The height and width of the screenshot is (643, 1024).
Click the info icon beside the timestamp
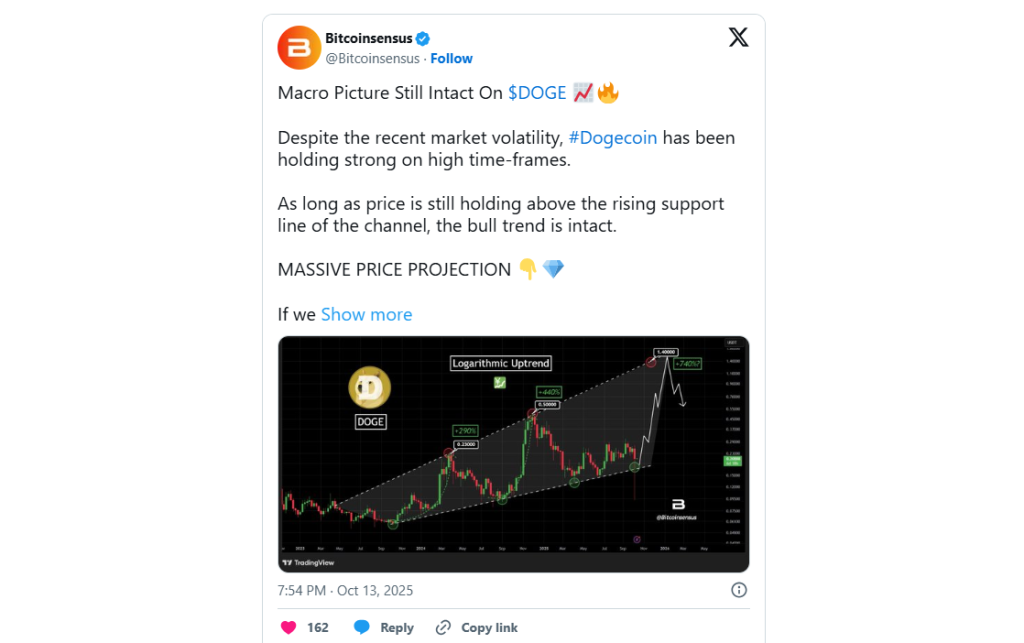pos(739,590)
